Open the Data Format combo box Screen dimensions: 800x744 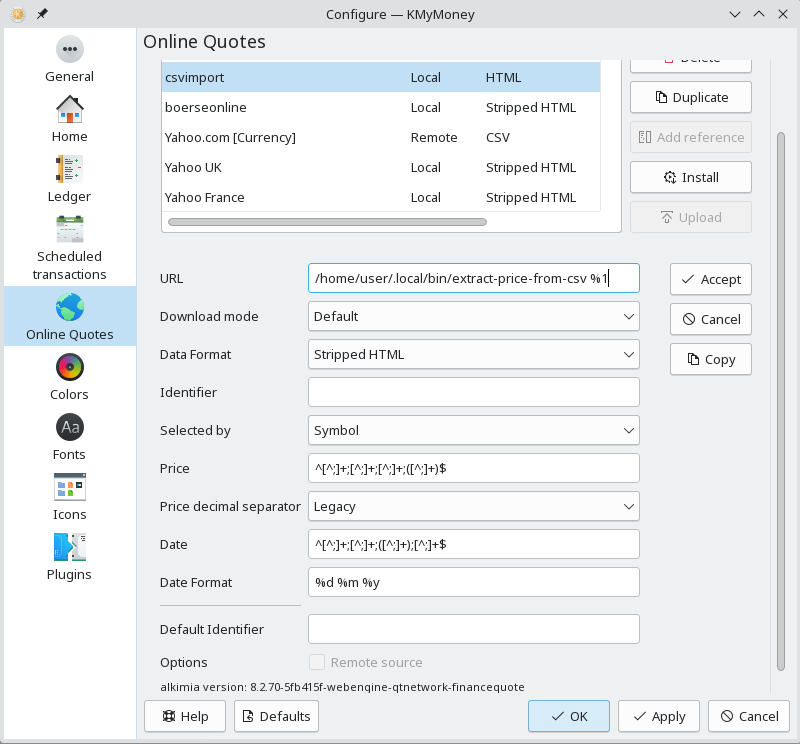(x=473, y=354)
